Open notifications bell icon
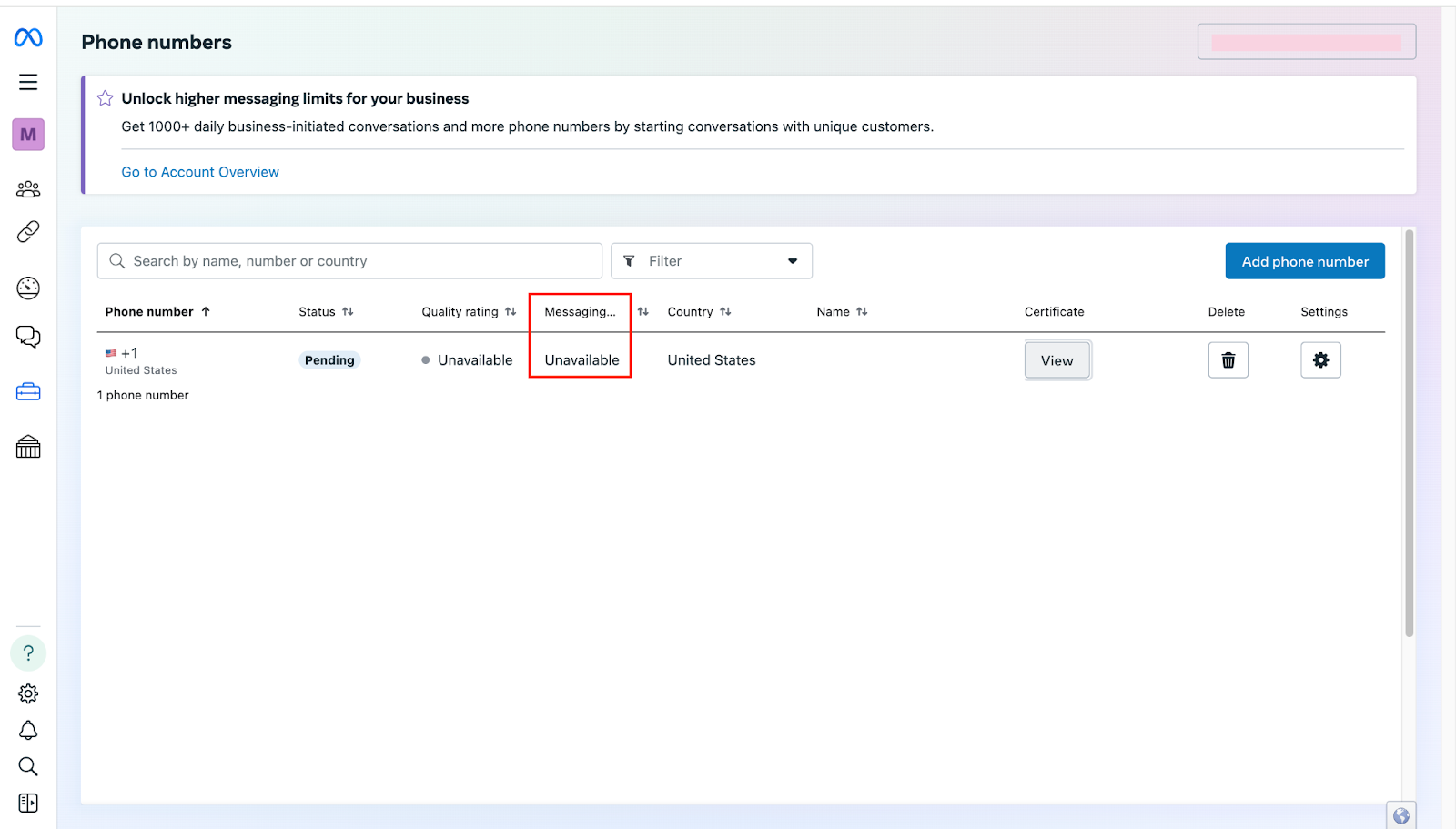The width and height of the screenshot is (1456, 829). click(x=28, y=731)
